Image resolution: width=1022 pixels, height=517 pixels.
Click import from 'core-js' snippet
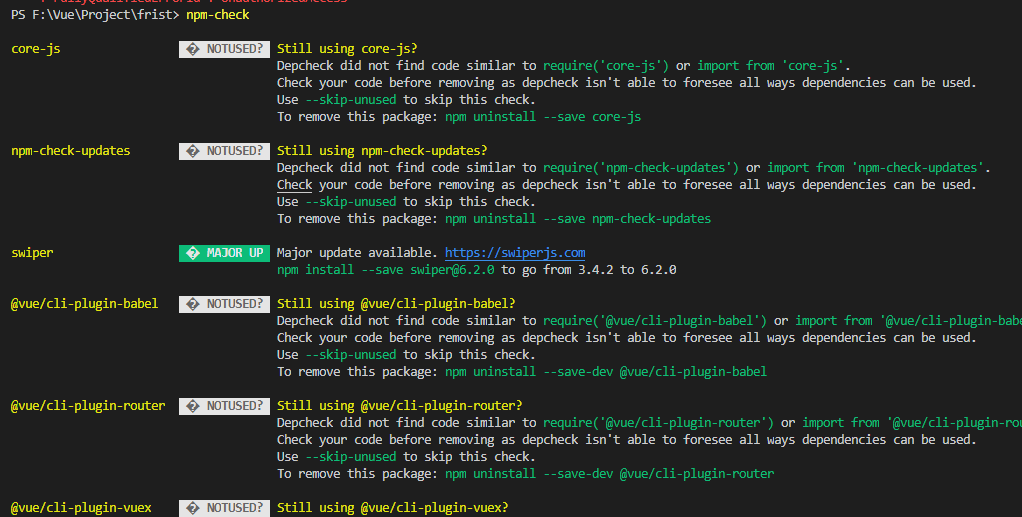coord(770,66)
